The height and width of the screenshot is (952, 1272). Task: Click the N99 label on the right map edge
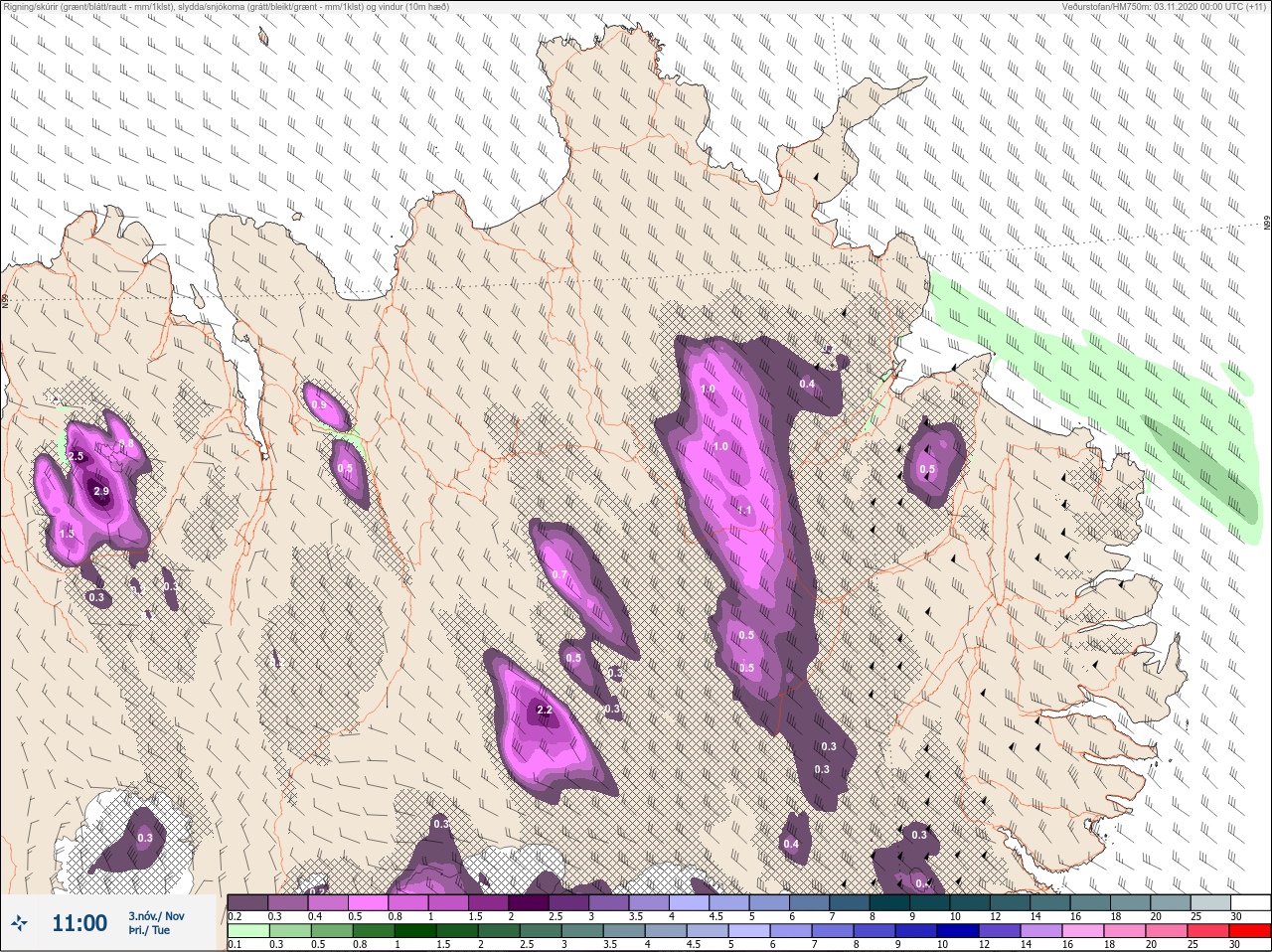(1267, 224)
